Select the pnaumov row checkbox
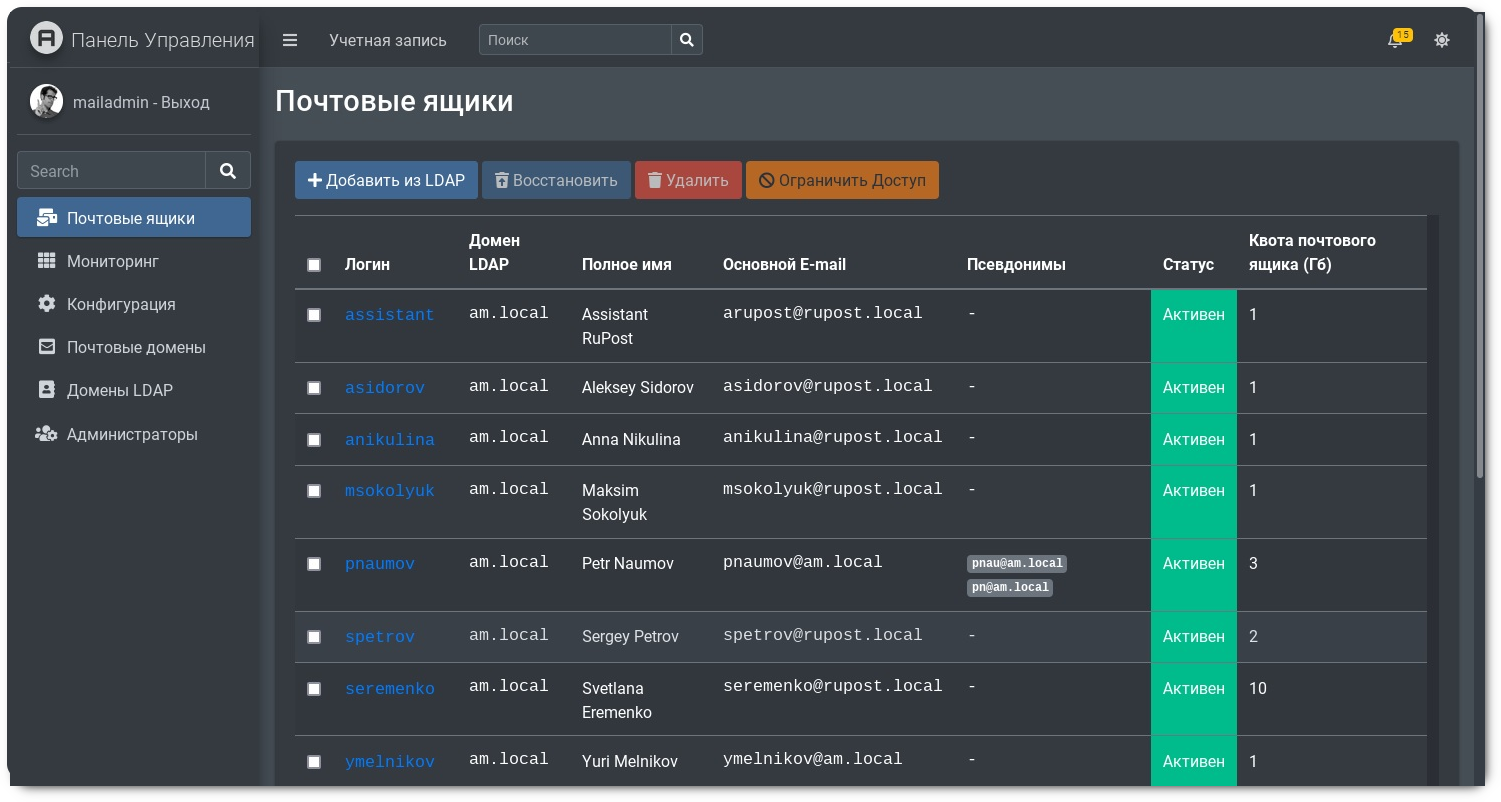The width and height of the screenshot is (1501, 802). 314,564
